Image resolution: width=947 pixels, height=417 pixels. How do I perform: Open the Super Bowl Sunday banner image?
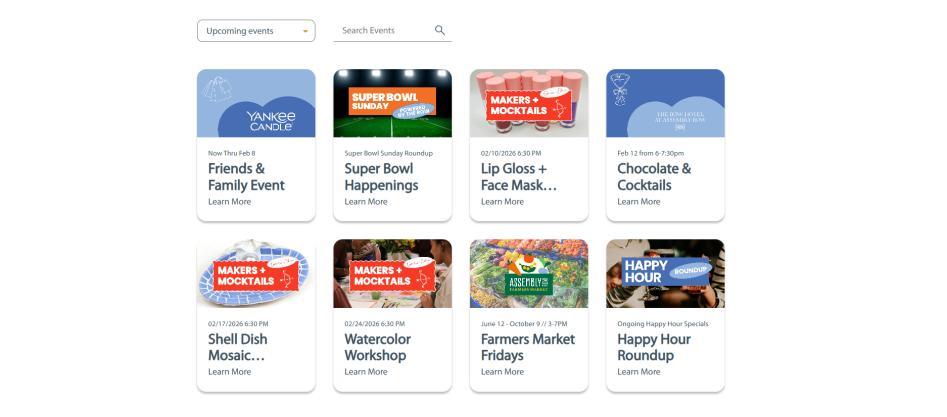(x=392, y=103)
